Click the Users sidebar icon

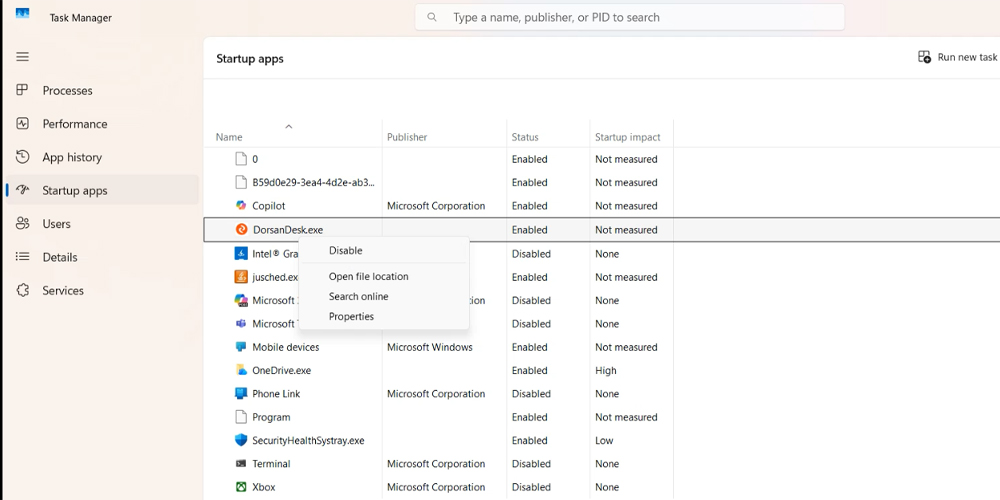click(x=22, y=224)
